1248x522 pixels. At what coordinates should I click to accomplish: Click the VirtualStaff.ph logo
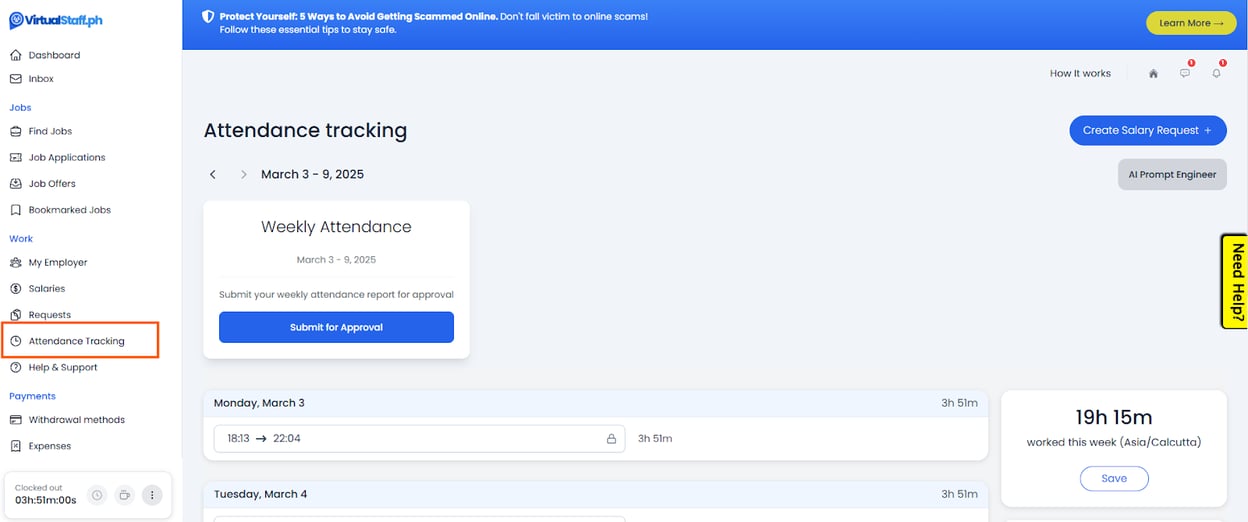click(x=56, y=21)
